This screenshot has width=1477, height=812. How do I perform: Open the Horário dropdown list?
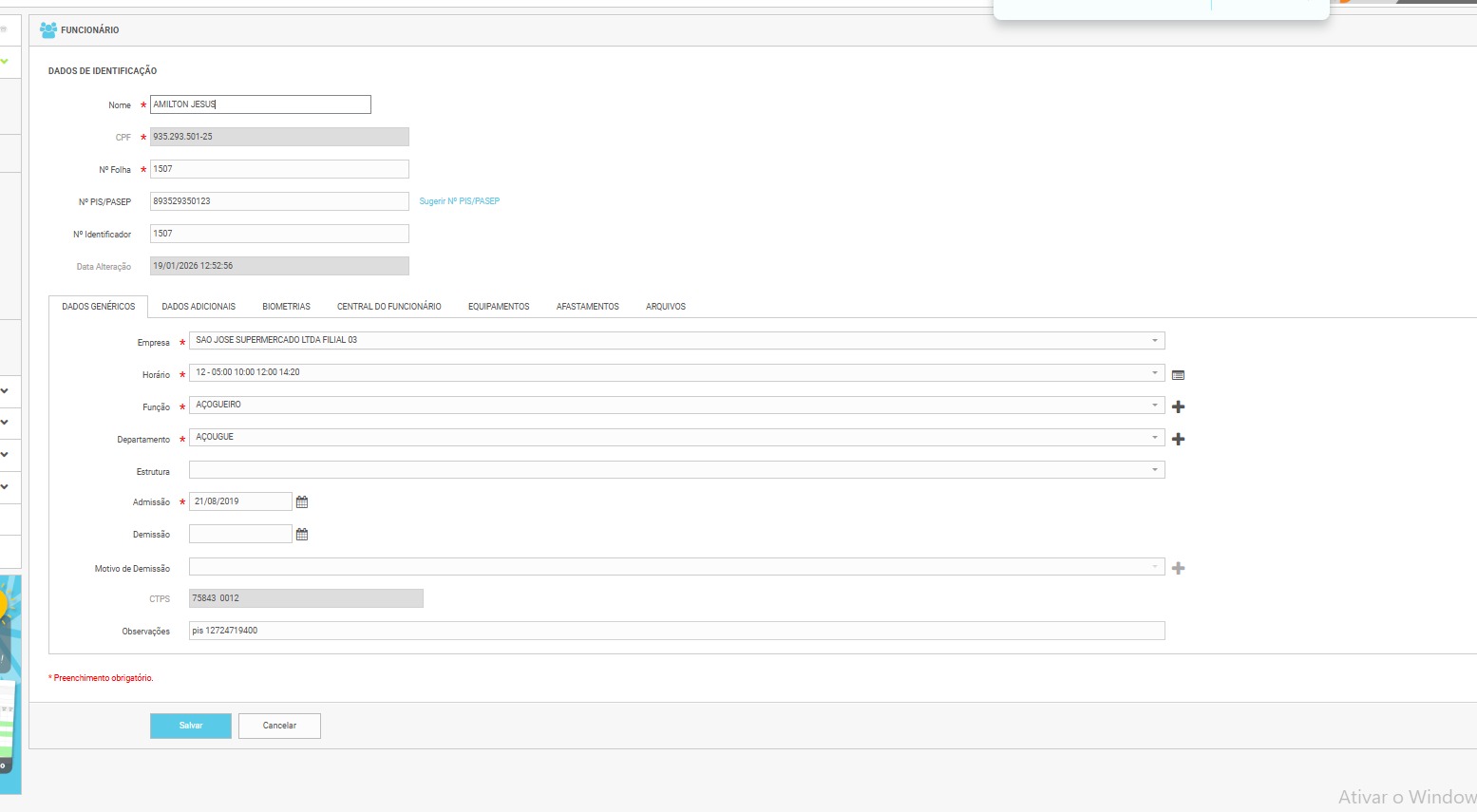[x=1154, y=372]
